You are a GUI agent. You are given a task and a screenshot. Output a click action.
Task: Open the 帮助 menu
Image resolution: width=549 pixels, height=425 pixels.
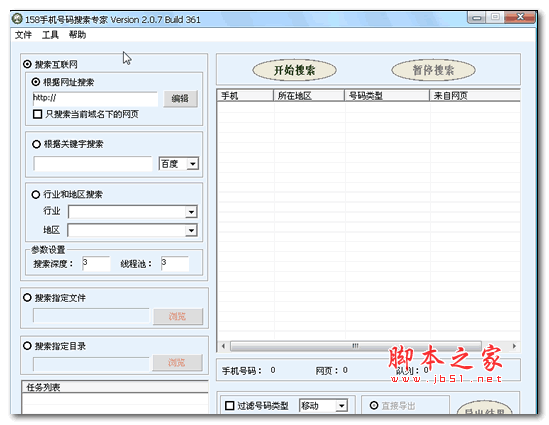click(77, 35)
